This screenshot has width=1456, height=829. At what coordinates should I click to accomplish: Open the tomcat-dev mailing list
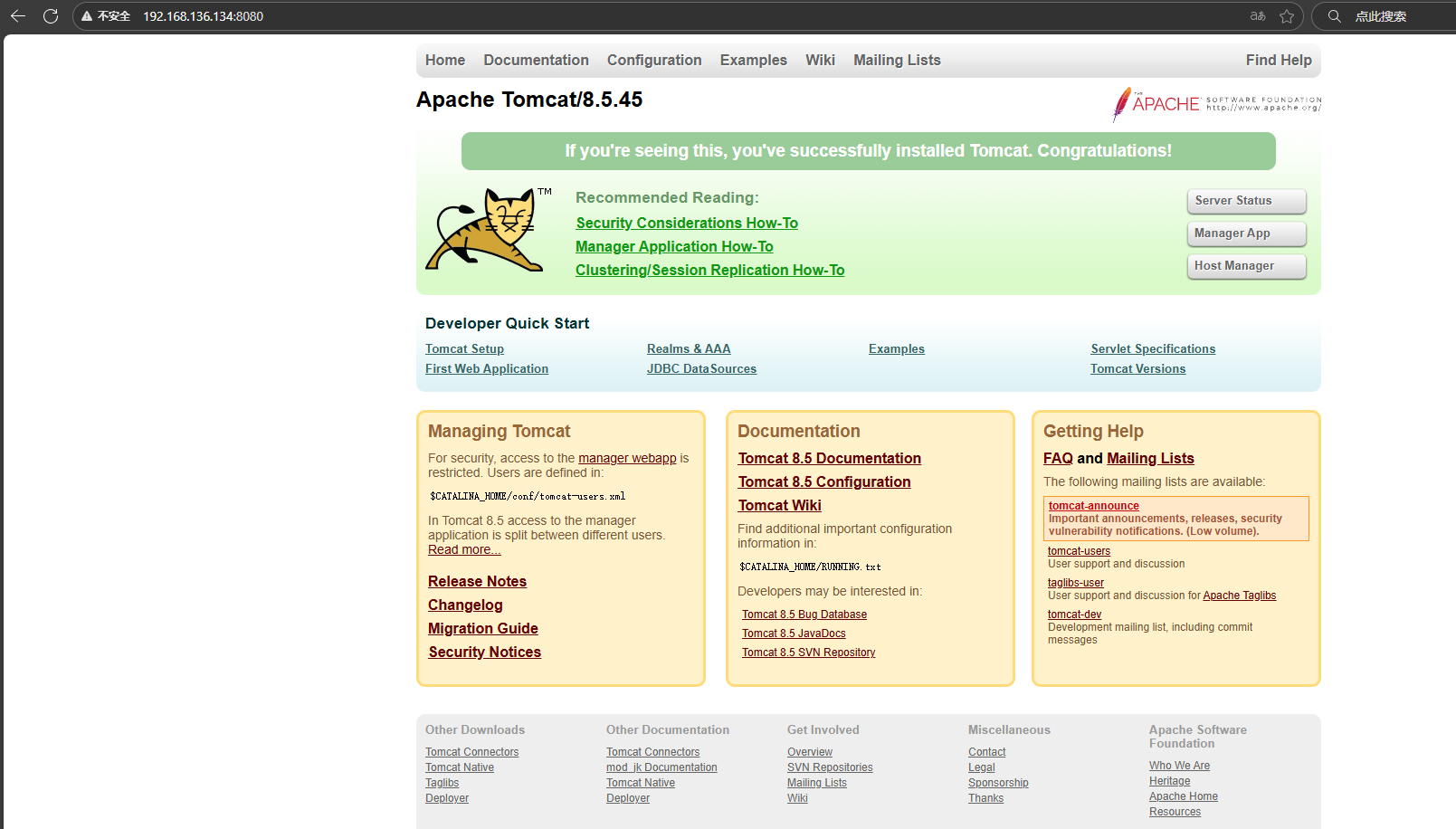1074,615
